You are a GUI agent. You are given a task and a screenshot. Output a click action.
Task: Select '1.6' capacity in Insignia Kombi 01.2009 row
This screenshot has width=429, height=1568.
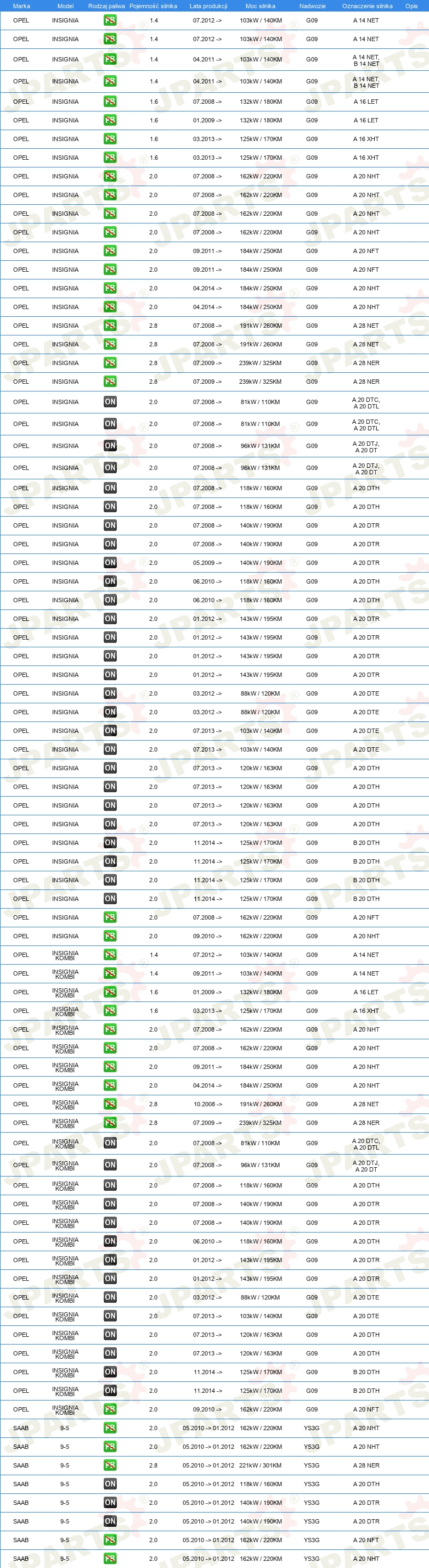[x=154, y=992]
